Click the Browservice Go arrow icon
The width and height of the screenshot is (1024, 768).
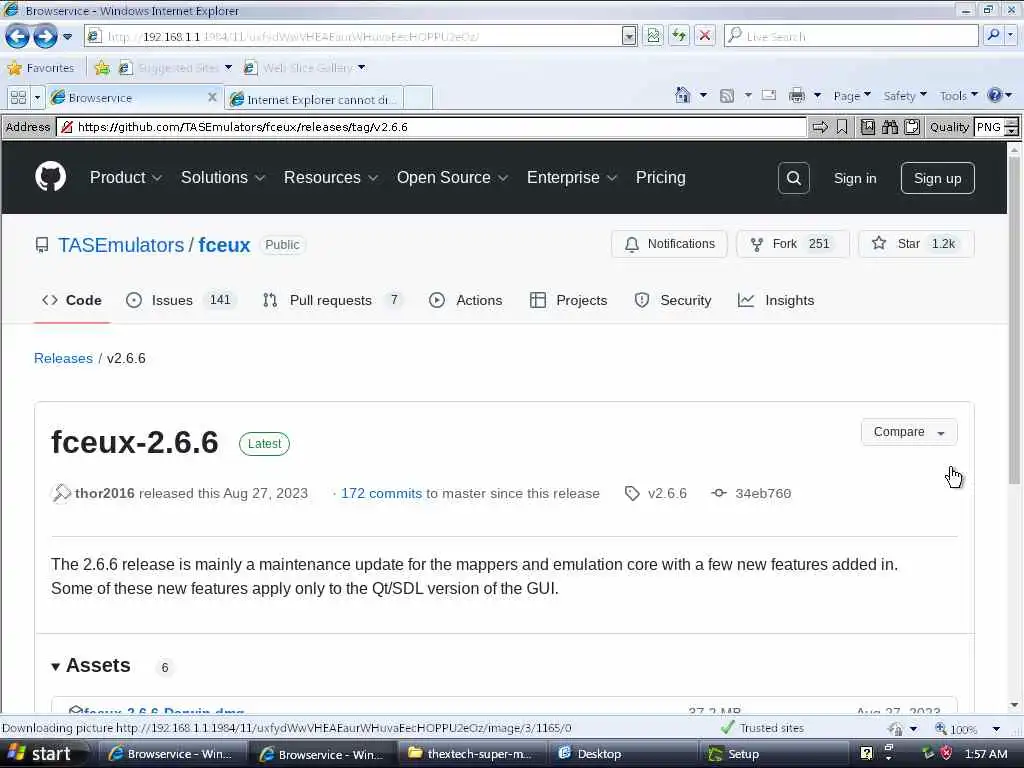point(820,127)
